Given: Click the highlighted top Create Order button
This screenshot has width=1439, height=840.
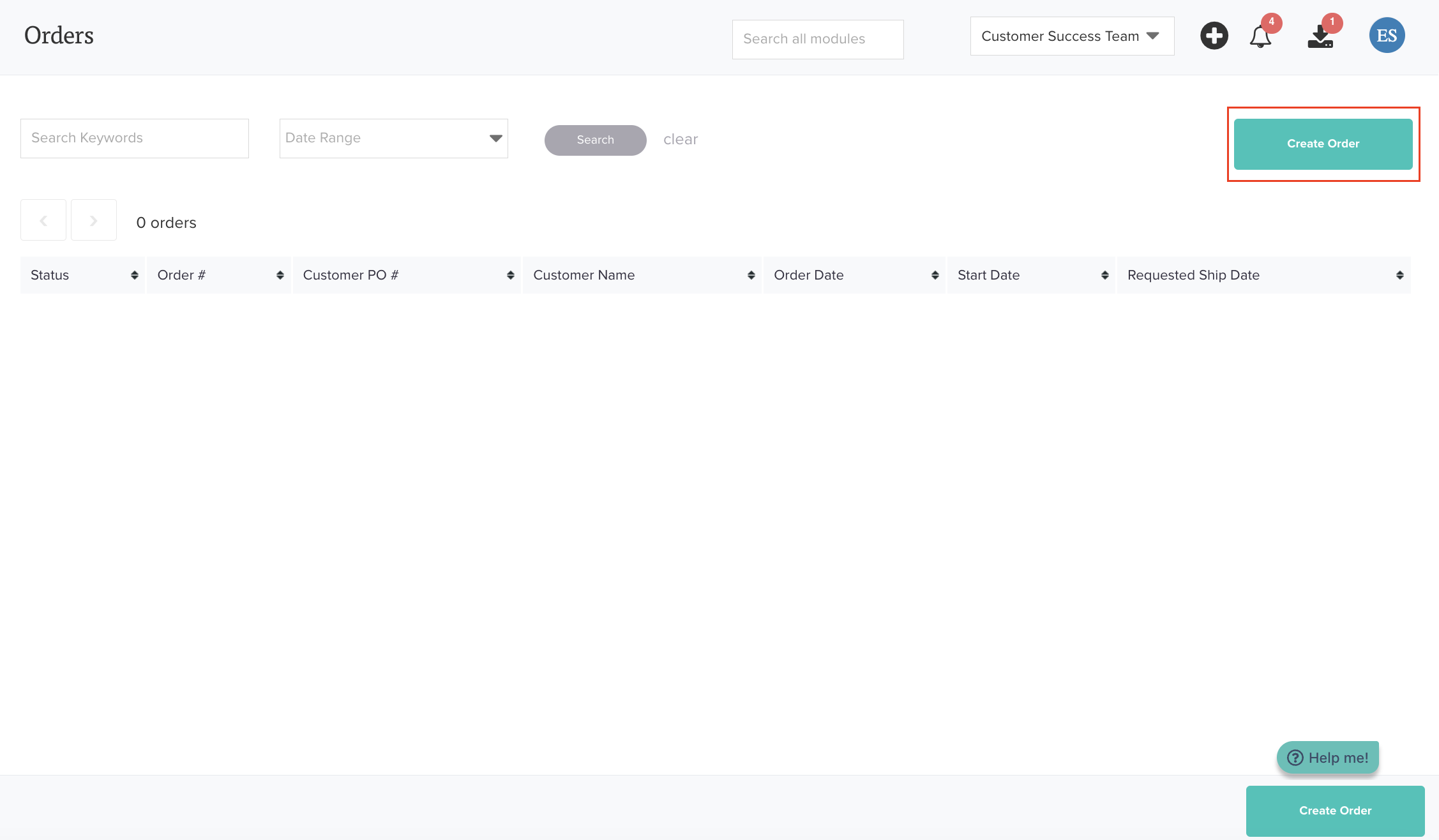Looking at the screenshot, I should [1323, 144].
